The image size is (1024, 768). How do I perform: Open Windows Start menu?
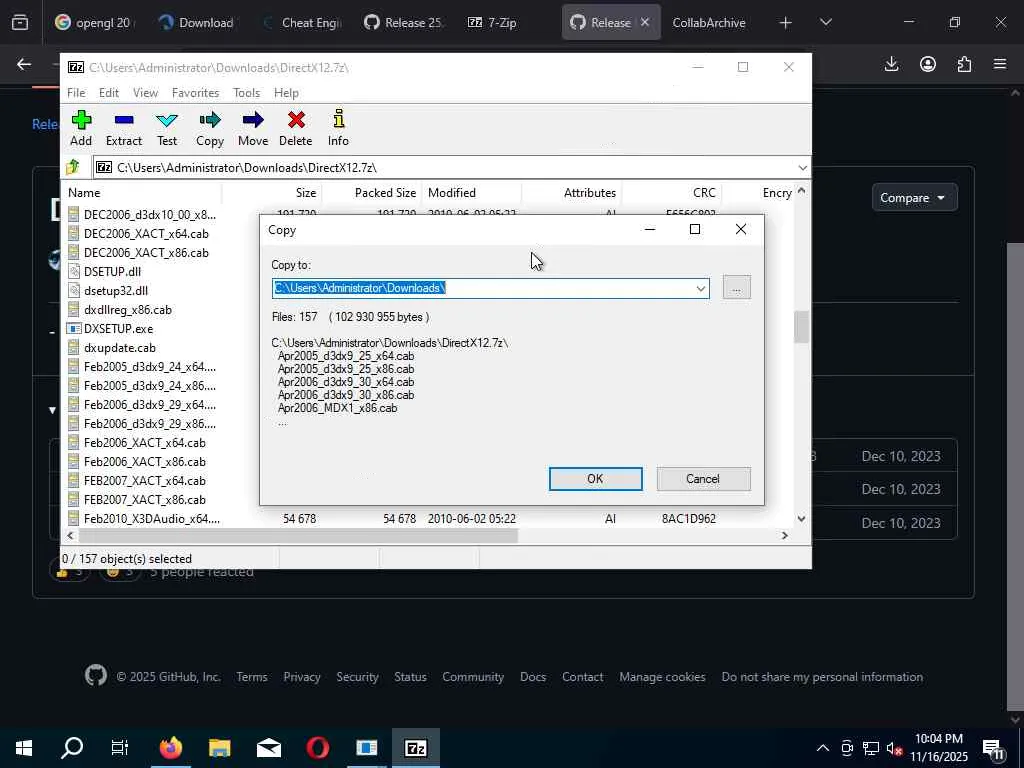coord(24,748)
